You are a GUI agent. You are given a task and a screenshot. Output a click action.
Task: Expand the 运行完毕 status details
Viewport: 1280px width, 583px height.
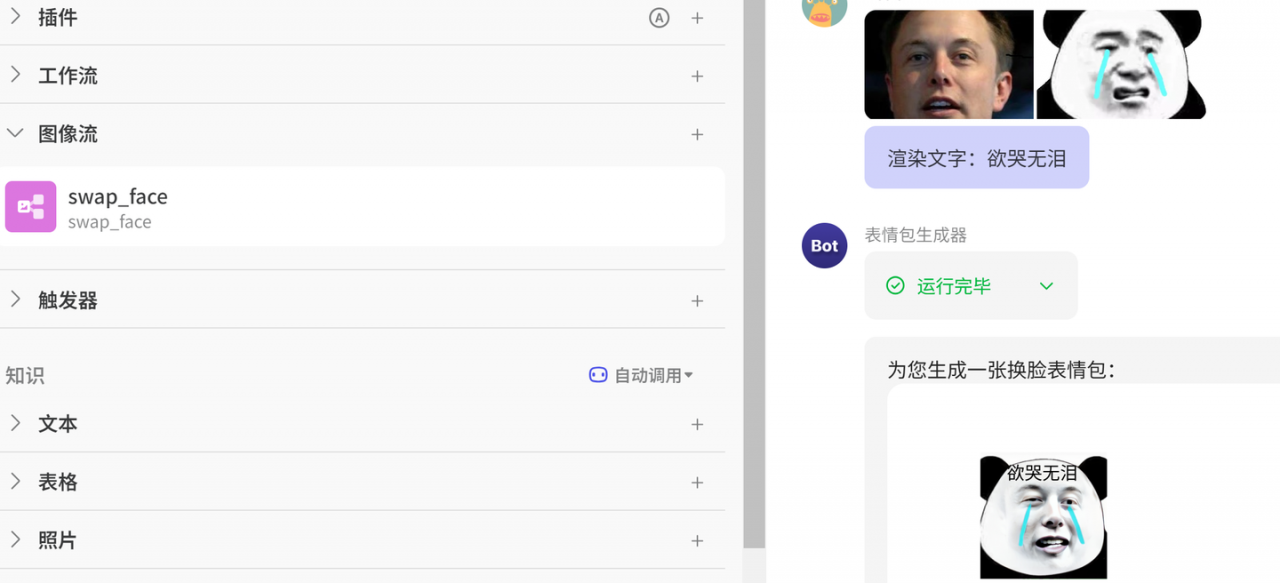tap(1046, 286)
